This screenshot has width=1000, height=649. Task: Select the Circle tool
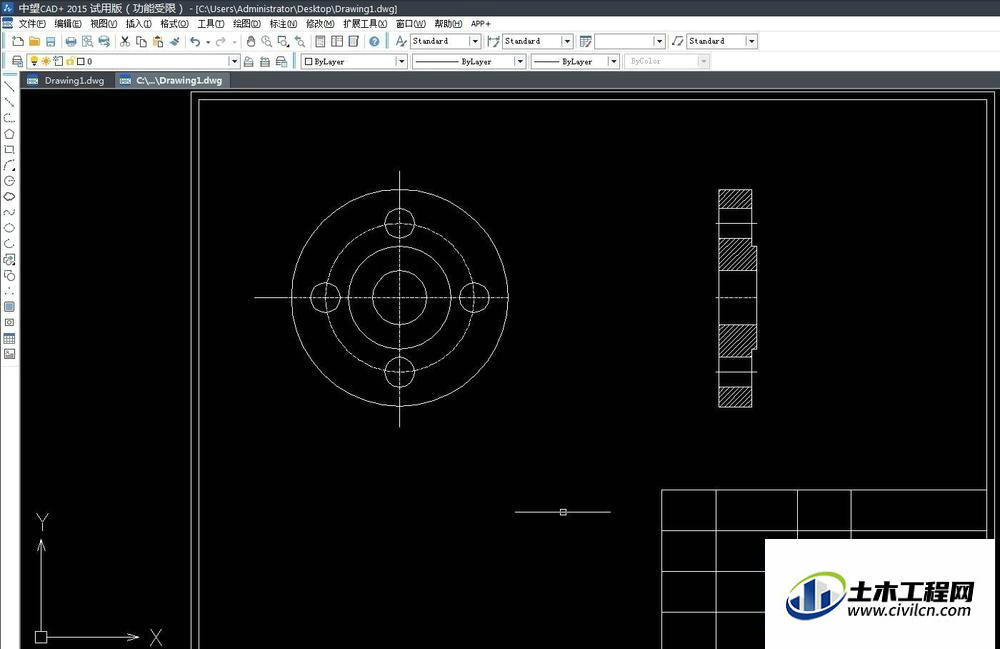(9, 181)
